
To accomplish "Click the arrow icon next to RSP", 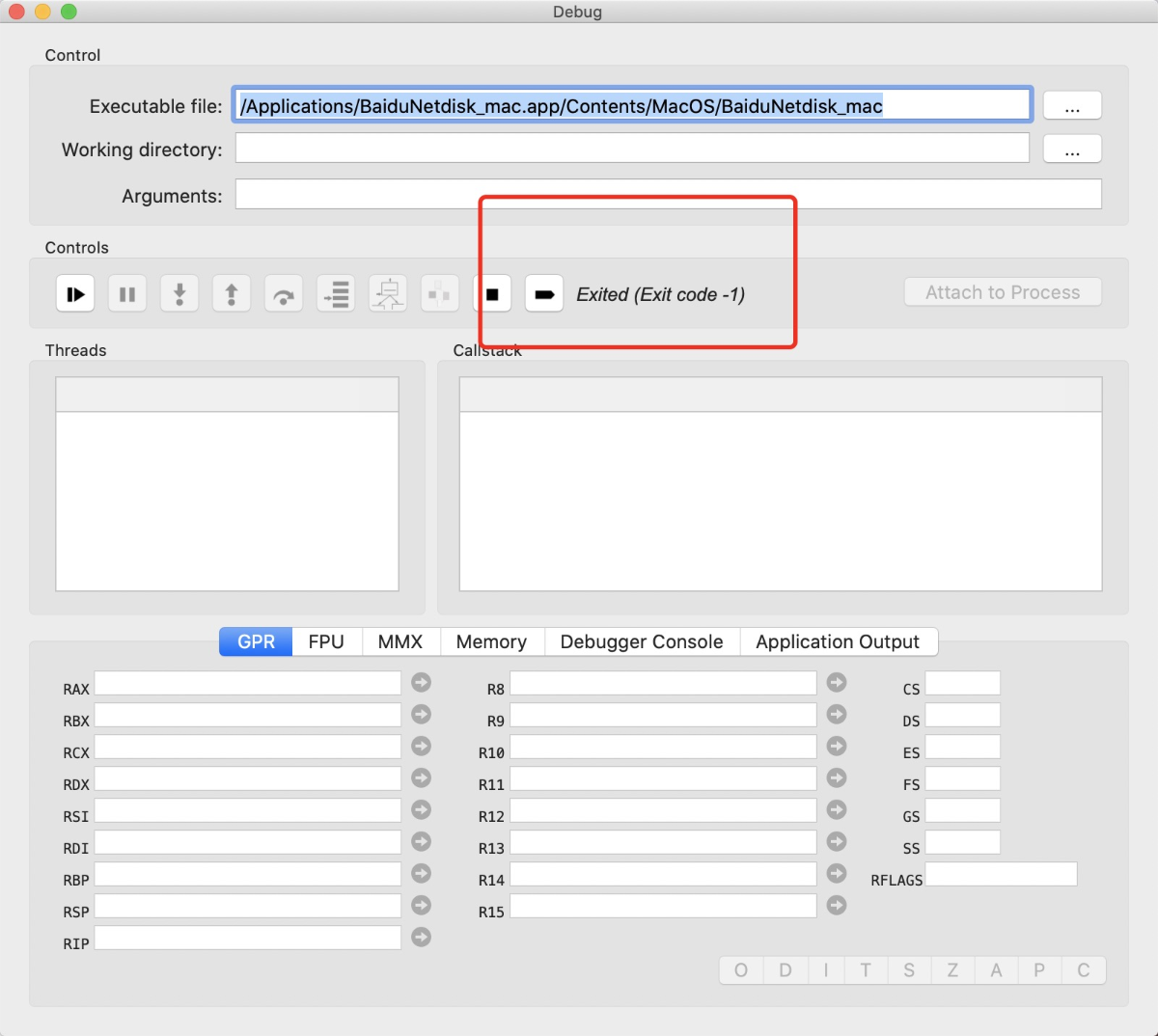I will (422, 906).
